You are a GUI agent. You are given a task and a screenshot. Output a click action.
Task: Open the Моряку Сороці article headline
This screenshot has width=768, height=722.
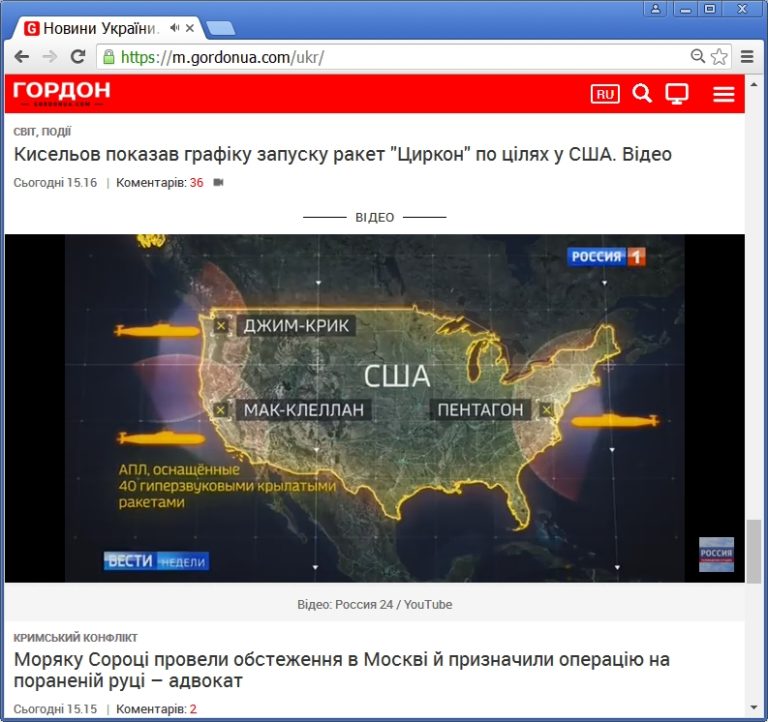pyautogui.click(x=342, y=670)
